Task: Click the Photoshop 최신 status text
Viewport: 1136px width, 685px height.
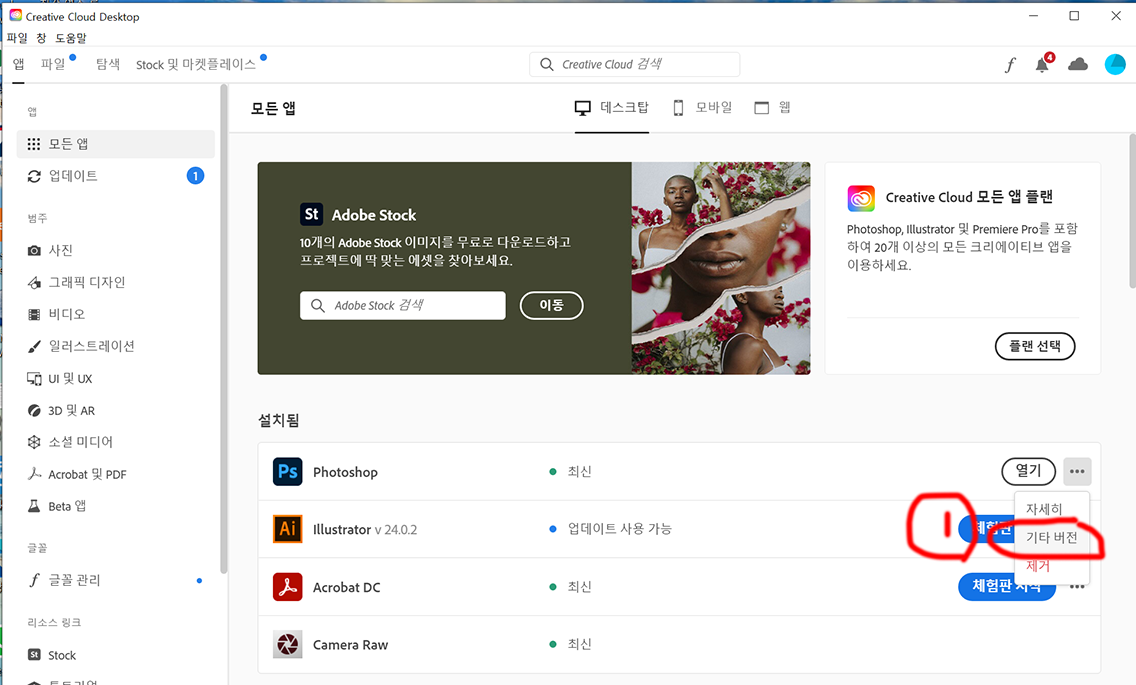Action: tap(580, 472)
